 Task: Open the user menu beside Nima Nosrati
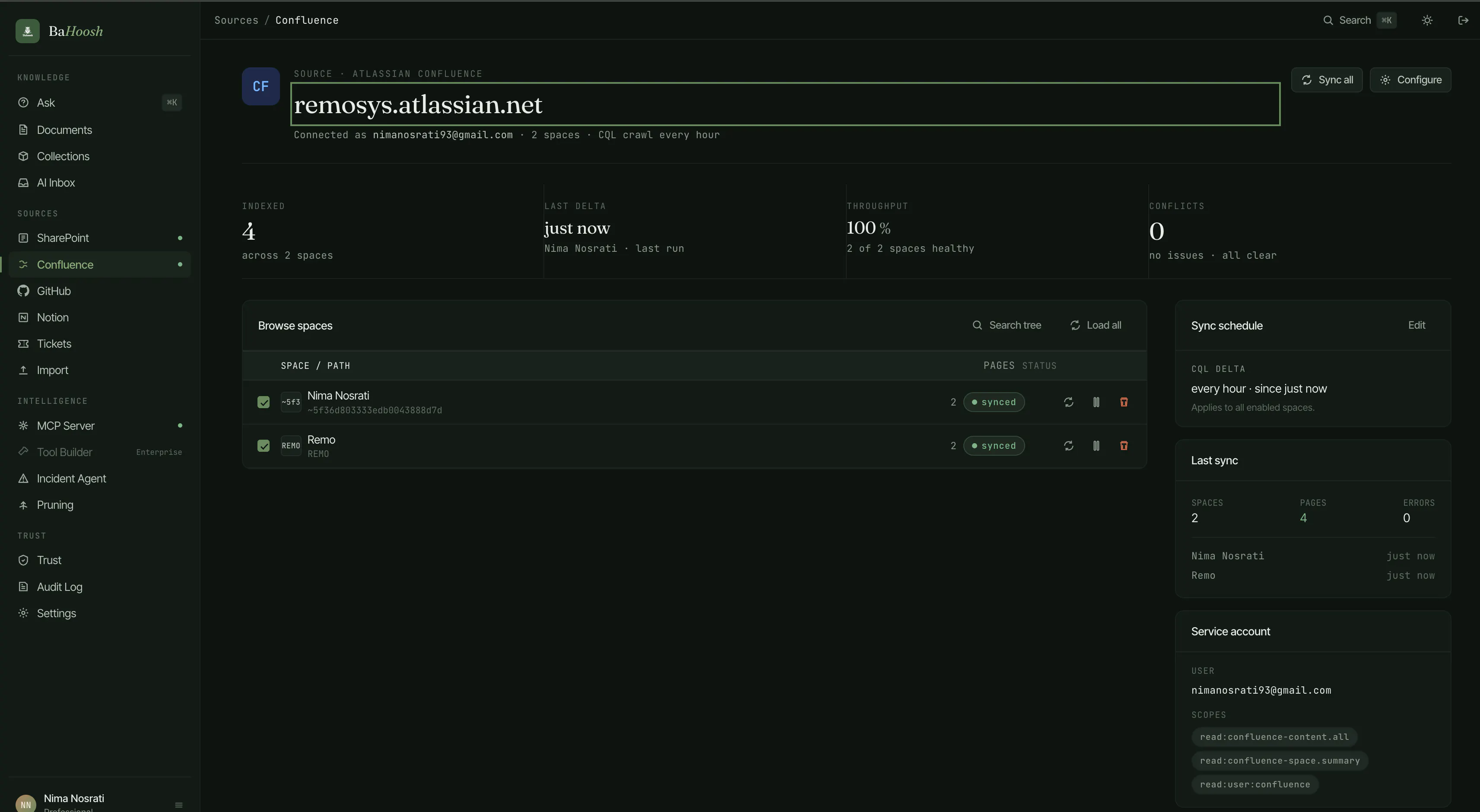[x=179, y=805]
